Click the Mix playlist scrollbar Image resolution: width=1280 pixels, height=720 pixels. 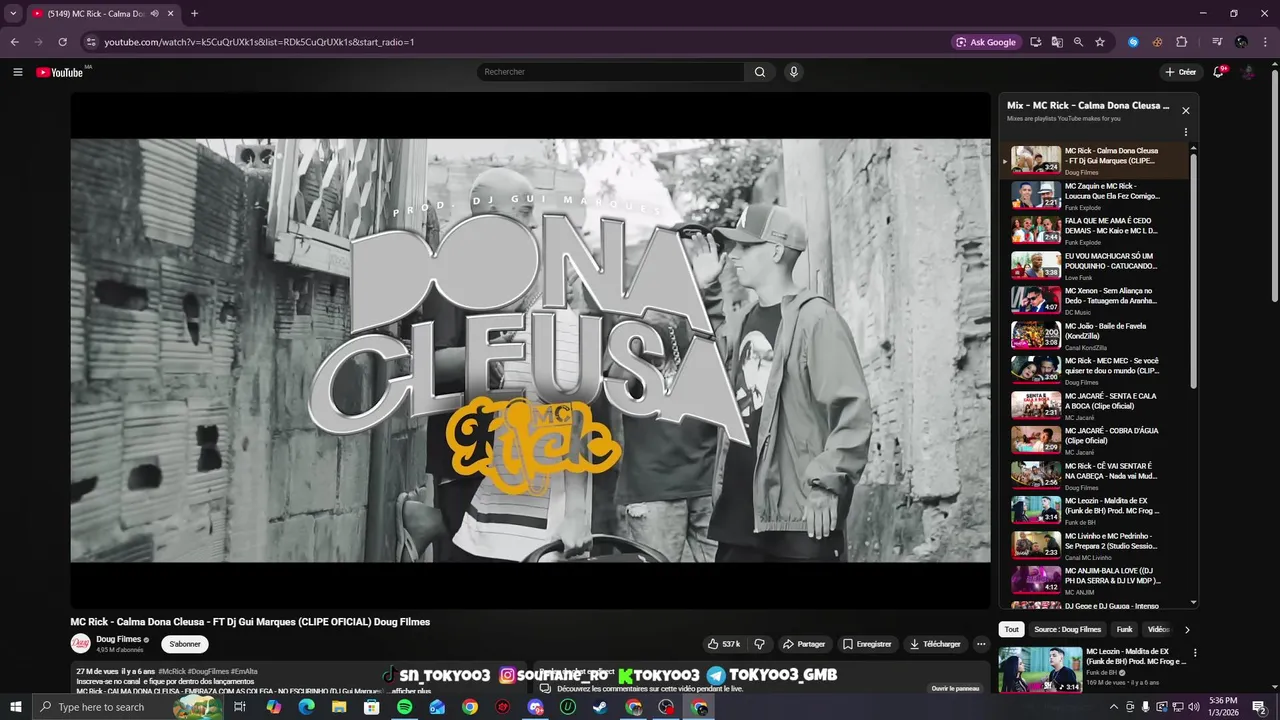tap(1193, 270)
